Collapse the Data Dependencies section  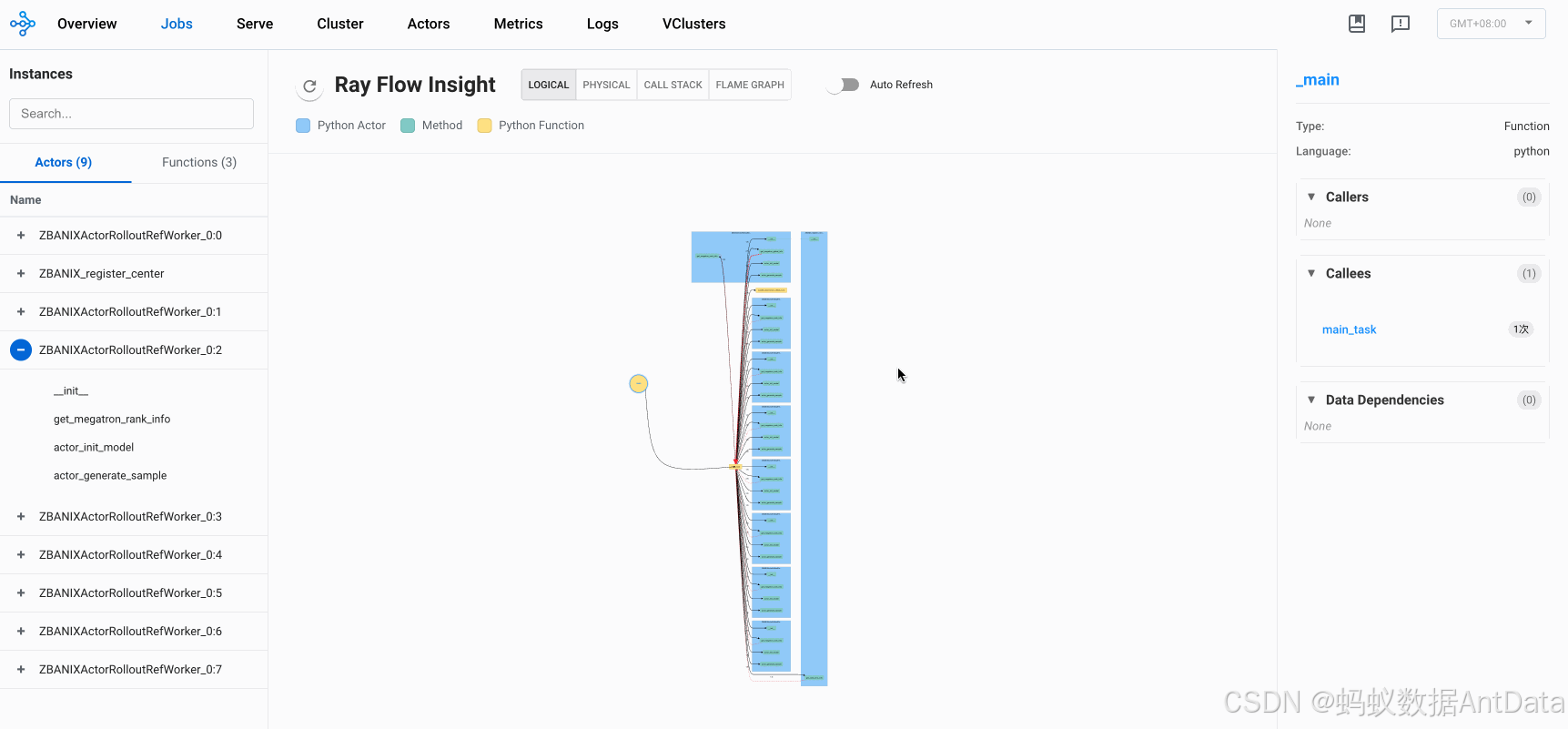1311,400
